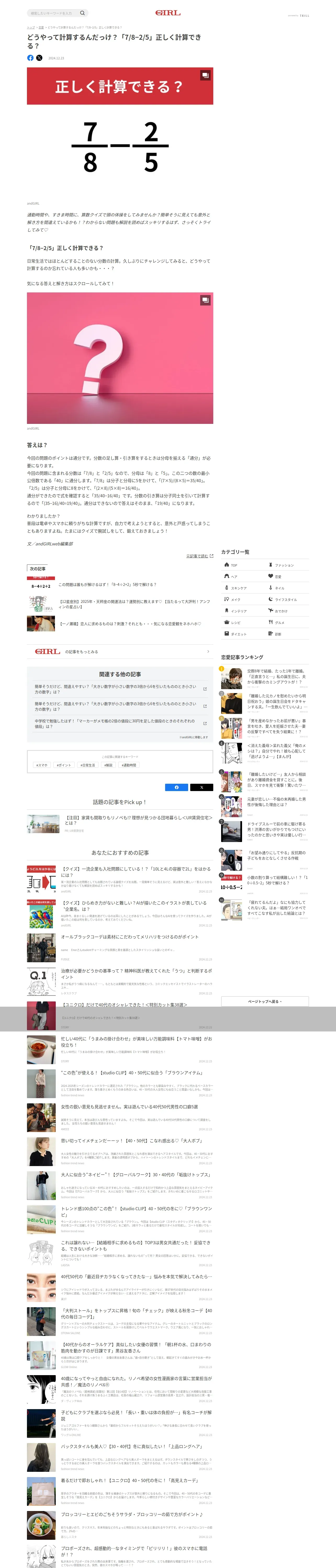
Task: Open the gallery icon on the red banner image
Action: point(205,76)
